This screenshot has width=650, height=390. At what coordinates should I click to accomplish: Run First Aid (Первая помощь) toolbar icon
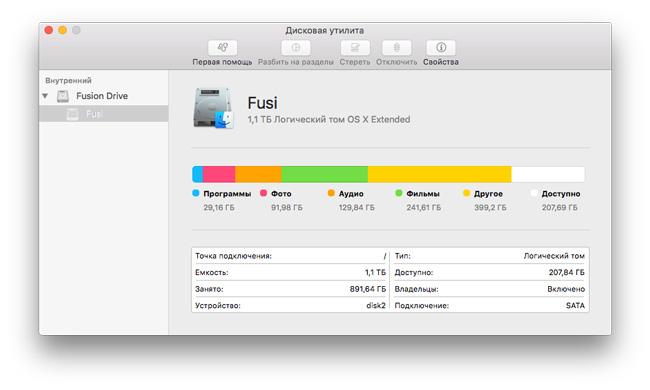point(222,48)
